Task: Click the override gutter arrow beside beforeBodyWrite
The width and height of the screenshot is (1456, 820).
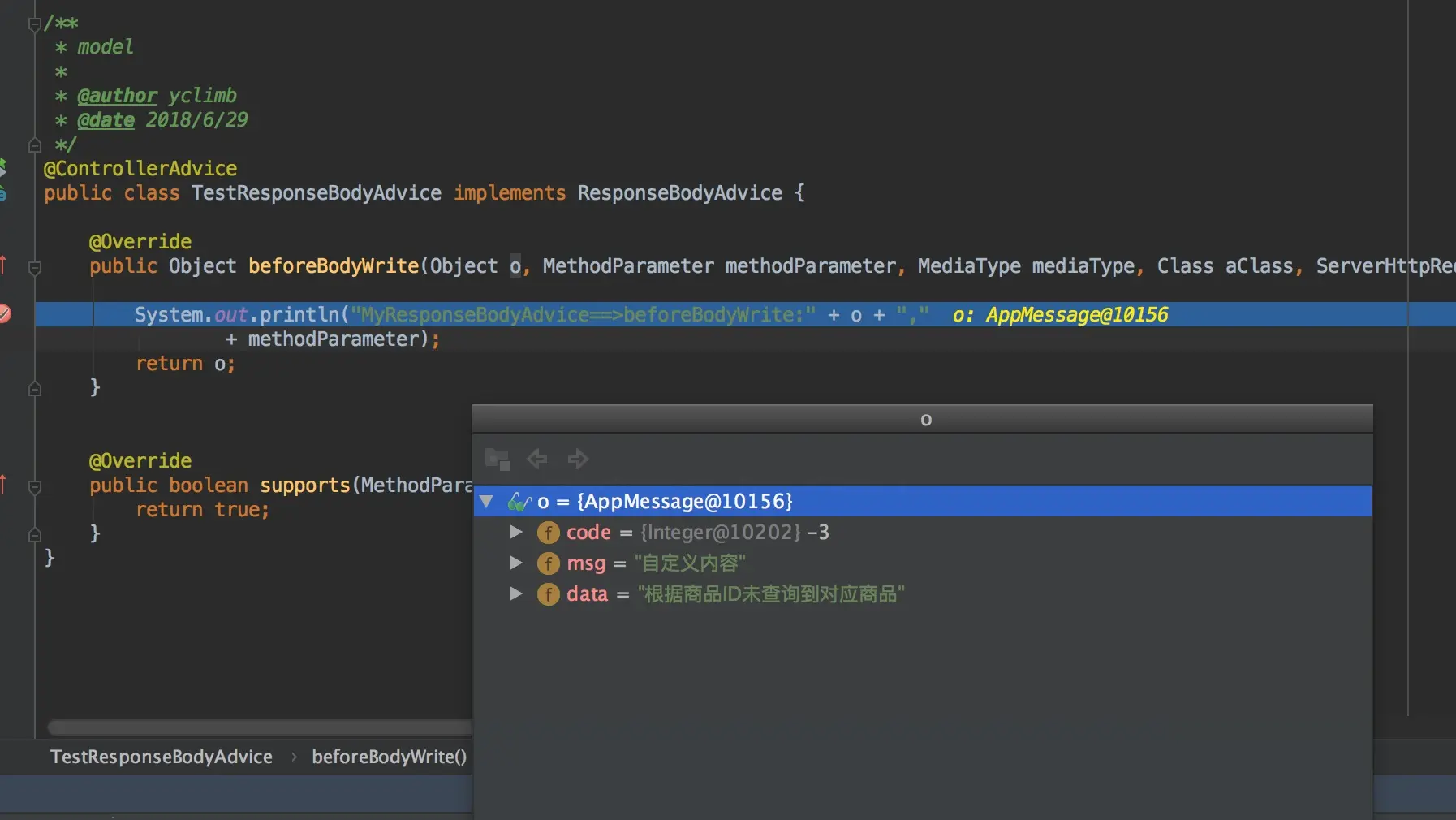Action: pos(3,265)
